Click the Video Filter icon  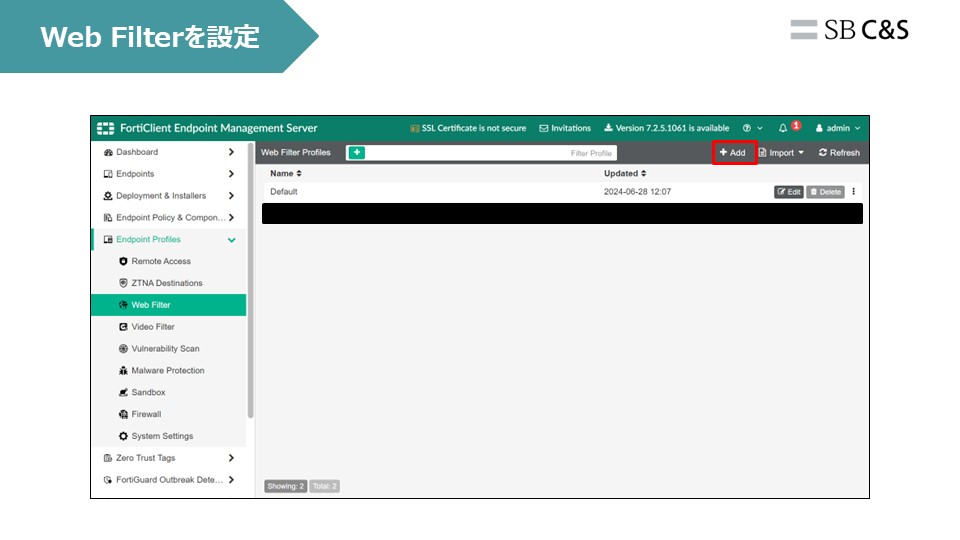tap(123, 327)
